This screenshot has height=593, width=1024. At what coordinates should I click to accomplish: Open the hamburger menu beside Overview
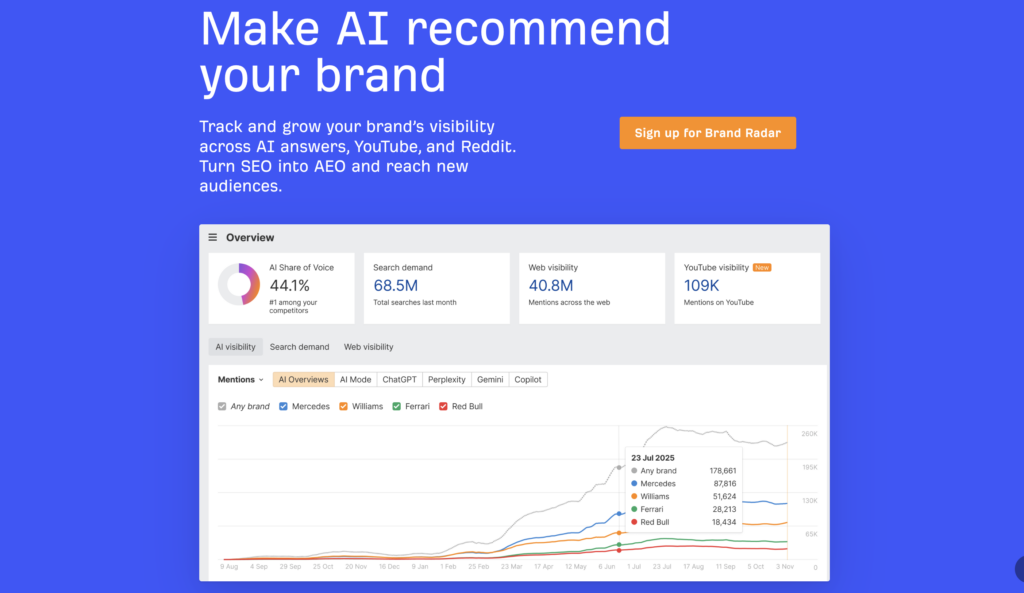pos(212,237)
